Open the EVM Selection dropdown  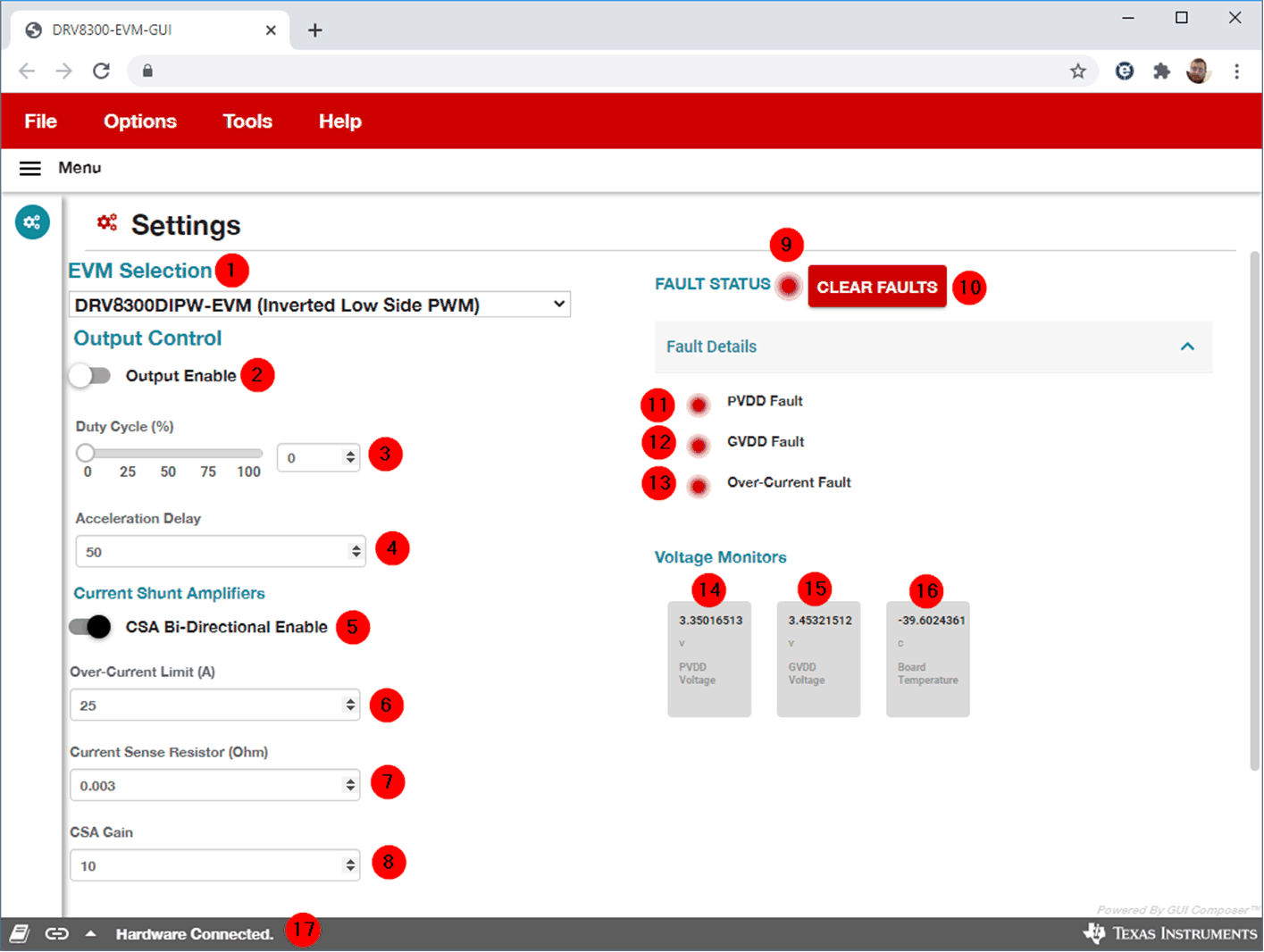[x=319, y=305]
